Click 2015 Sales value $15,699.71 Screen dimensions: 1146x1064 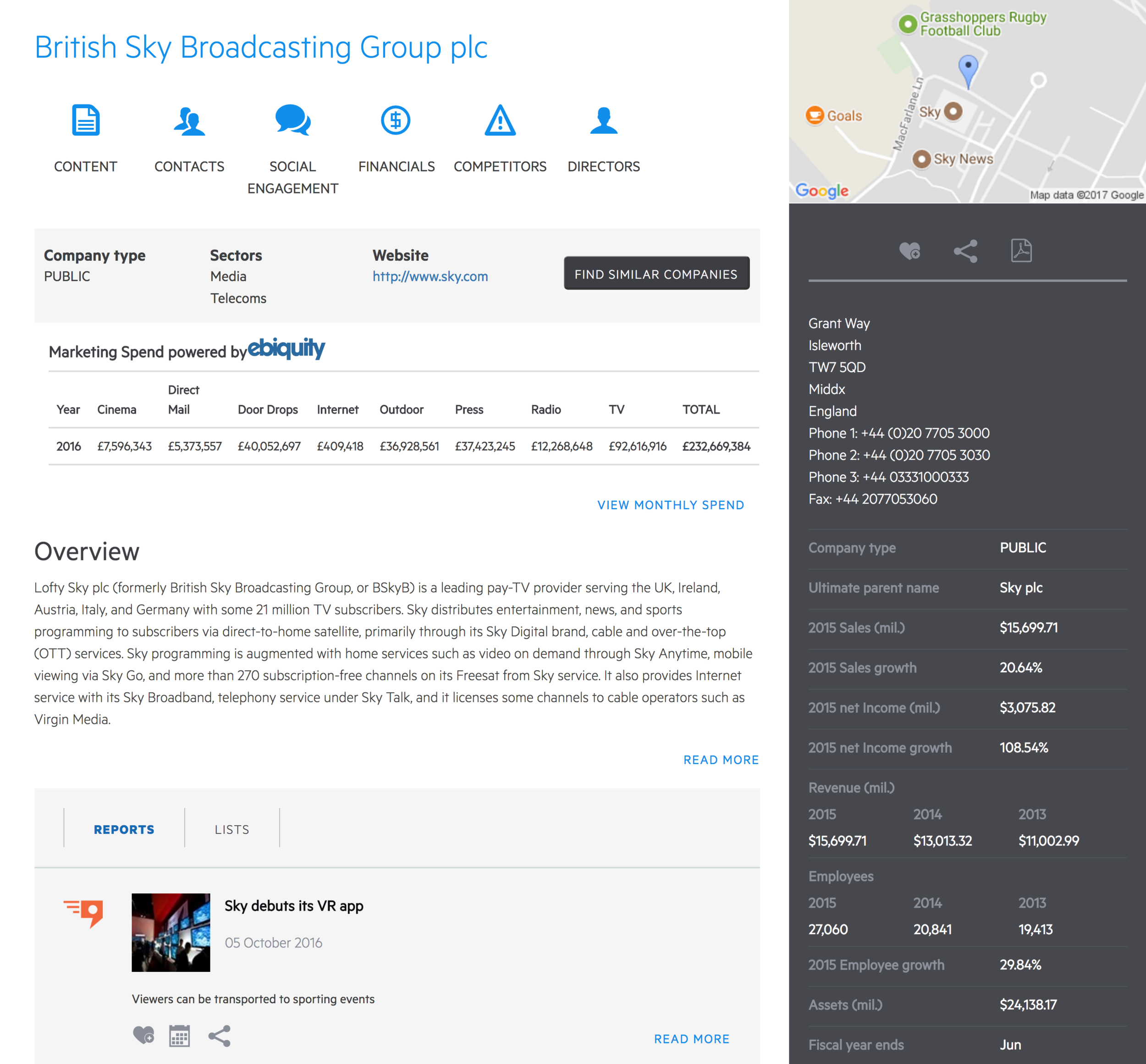coord(1029,628)
